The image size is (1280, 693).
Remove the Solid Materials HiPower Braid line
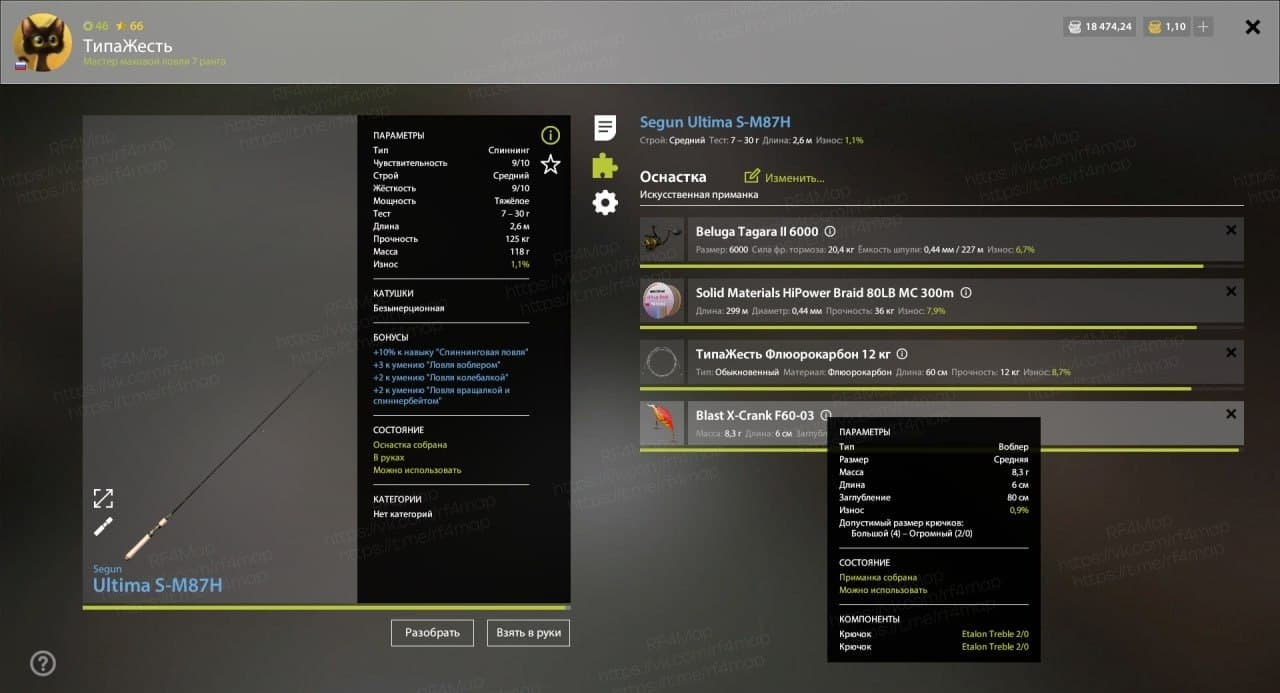tap(1231, 291)
